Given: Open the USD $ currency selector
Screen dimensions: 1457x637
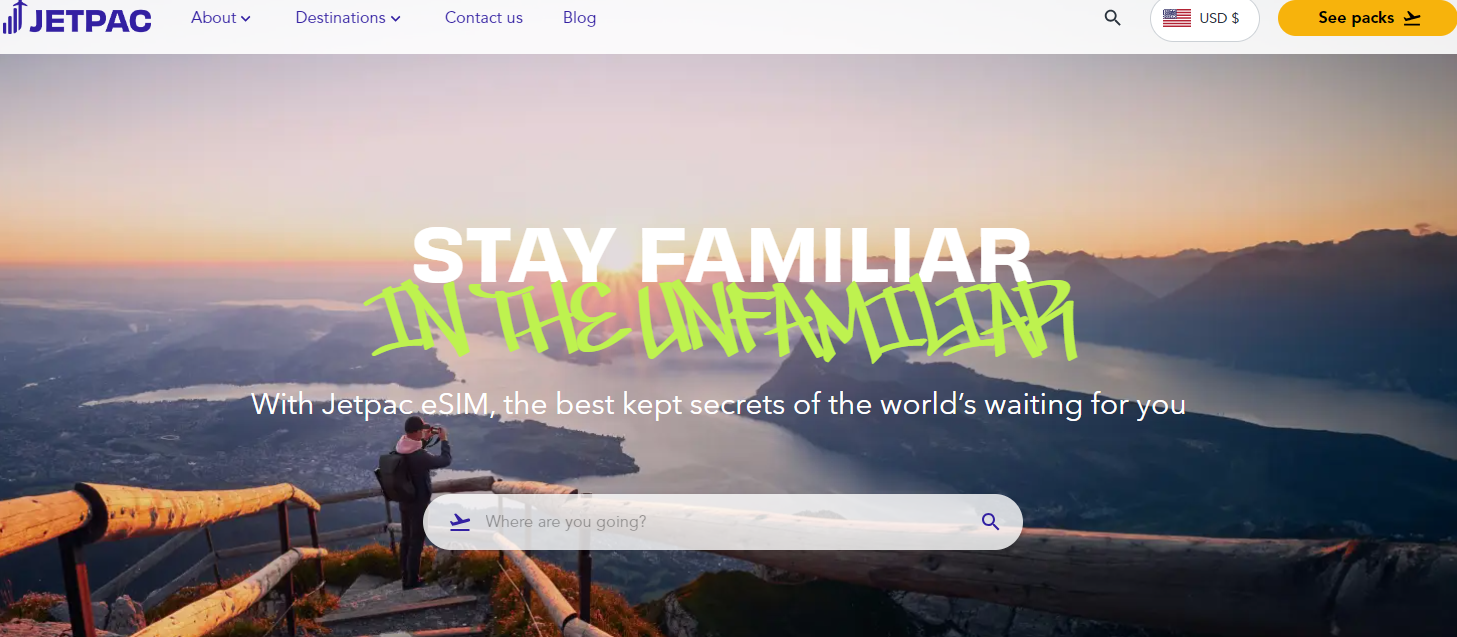Looking at the screenshot, I should pos(1204,18).
